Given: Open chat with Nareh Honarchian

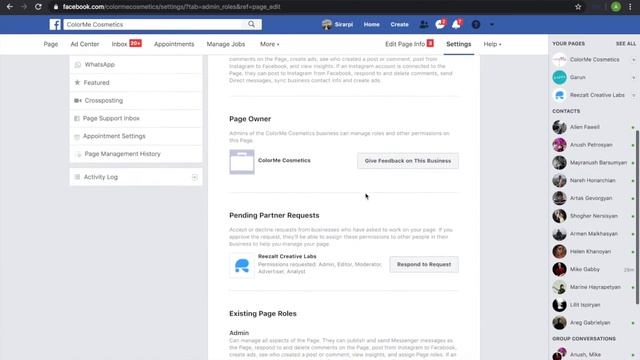Looking at the screenshot, I should pos(594,180).
